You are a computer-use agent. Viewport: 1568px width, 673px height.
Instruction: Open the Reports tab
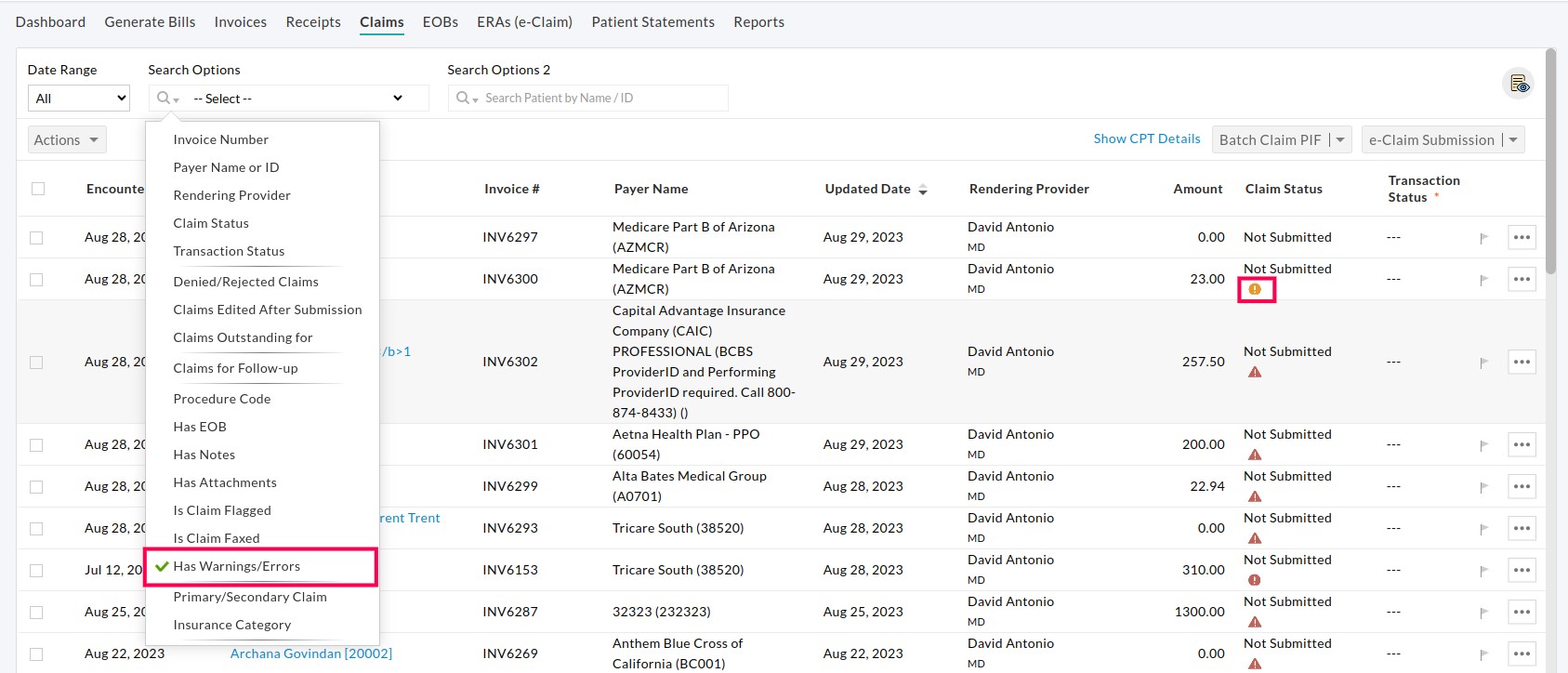758,21
